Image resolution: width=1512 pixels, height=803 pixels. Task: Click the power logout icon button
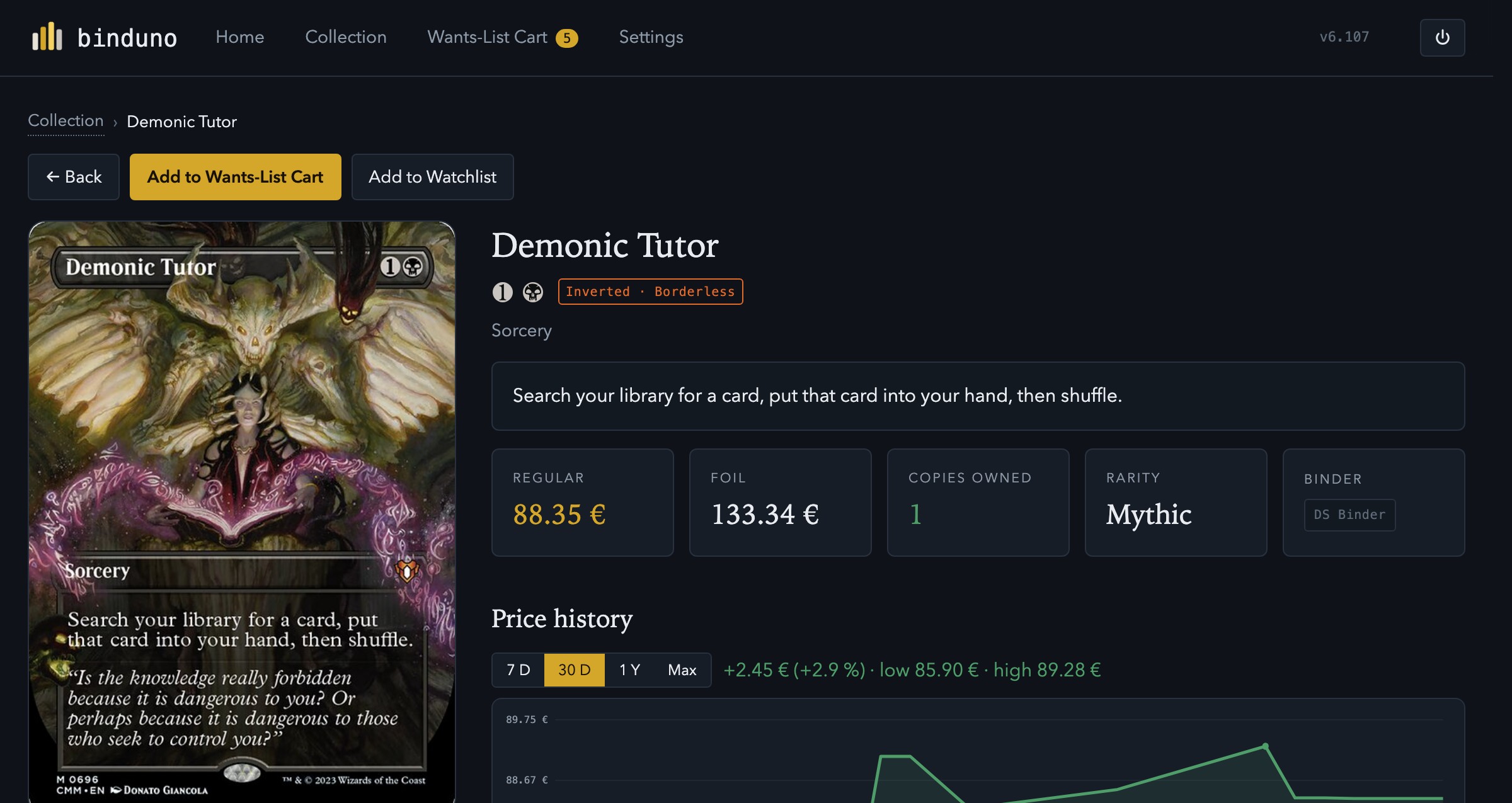[x=1442, y=38]
